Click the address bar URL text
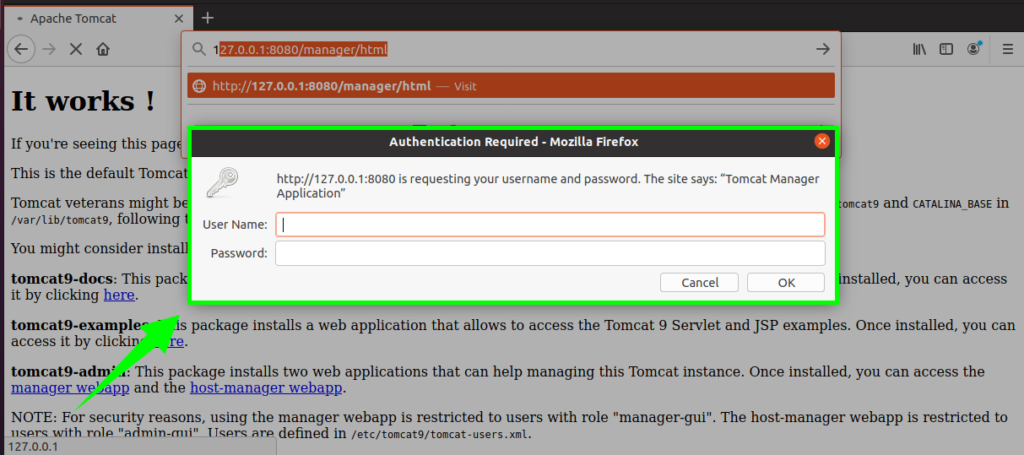 point(300,49)
